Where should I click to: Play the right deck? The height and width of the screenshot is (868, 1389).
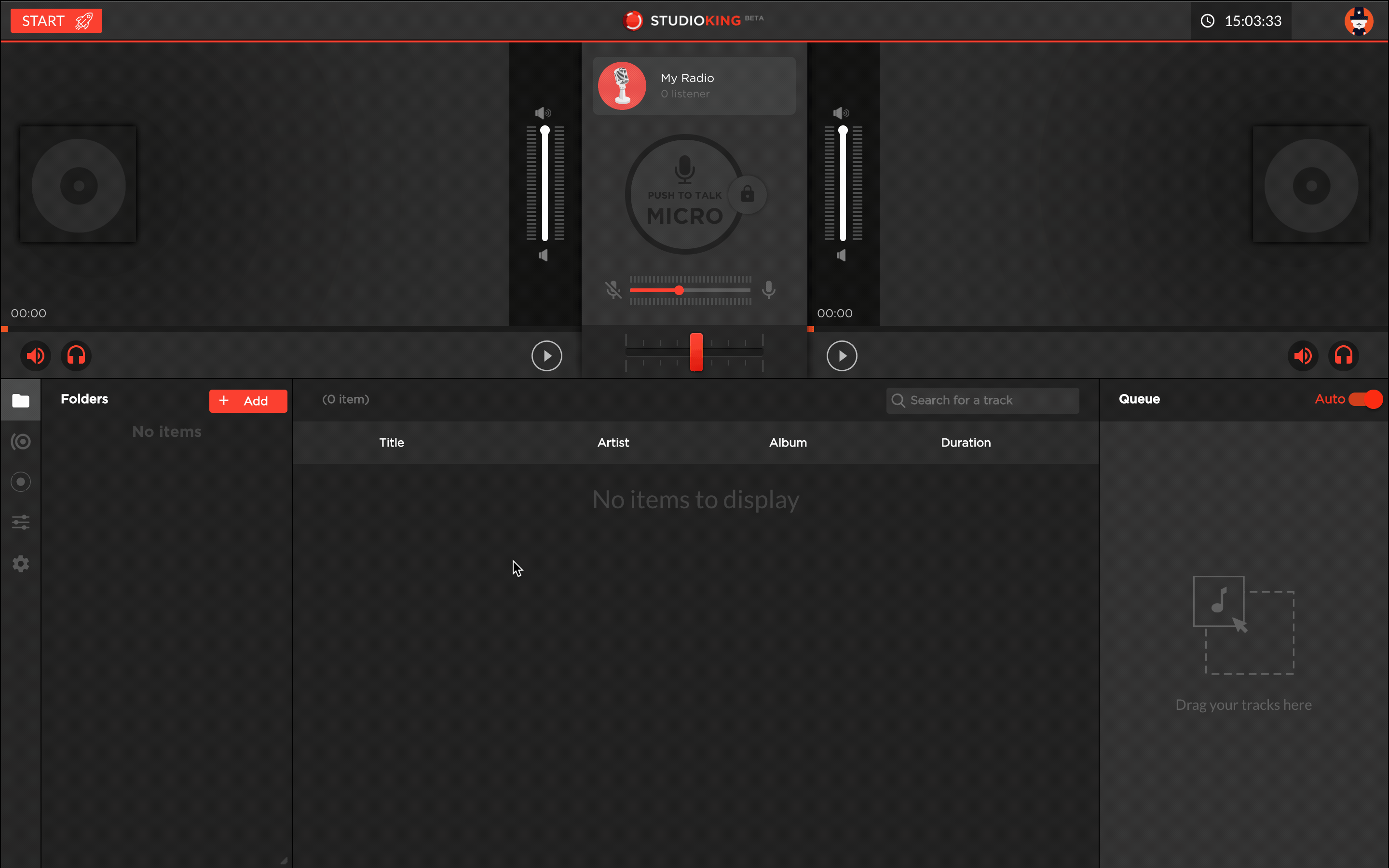point(842,356)
